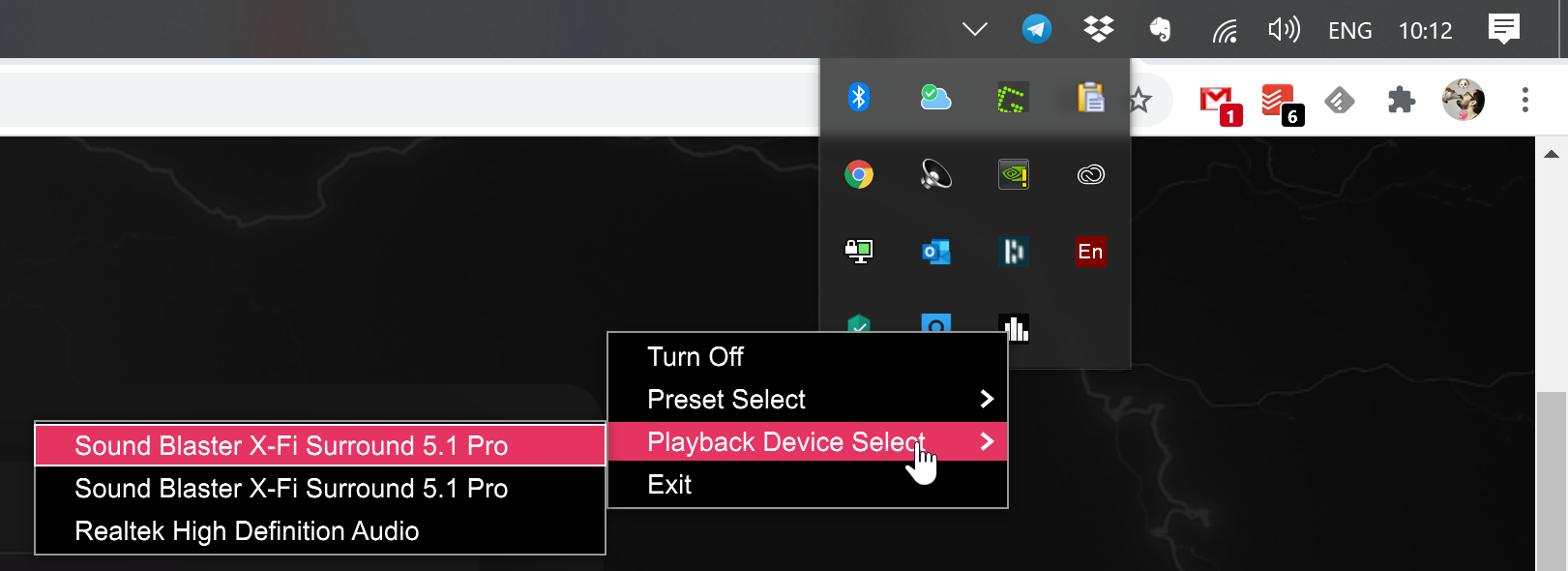Open the system volume speaker icon
1568x571 pixels.
click(1284, 30)
